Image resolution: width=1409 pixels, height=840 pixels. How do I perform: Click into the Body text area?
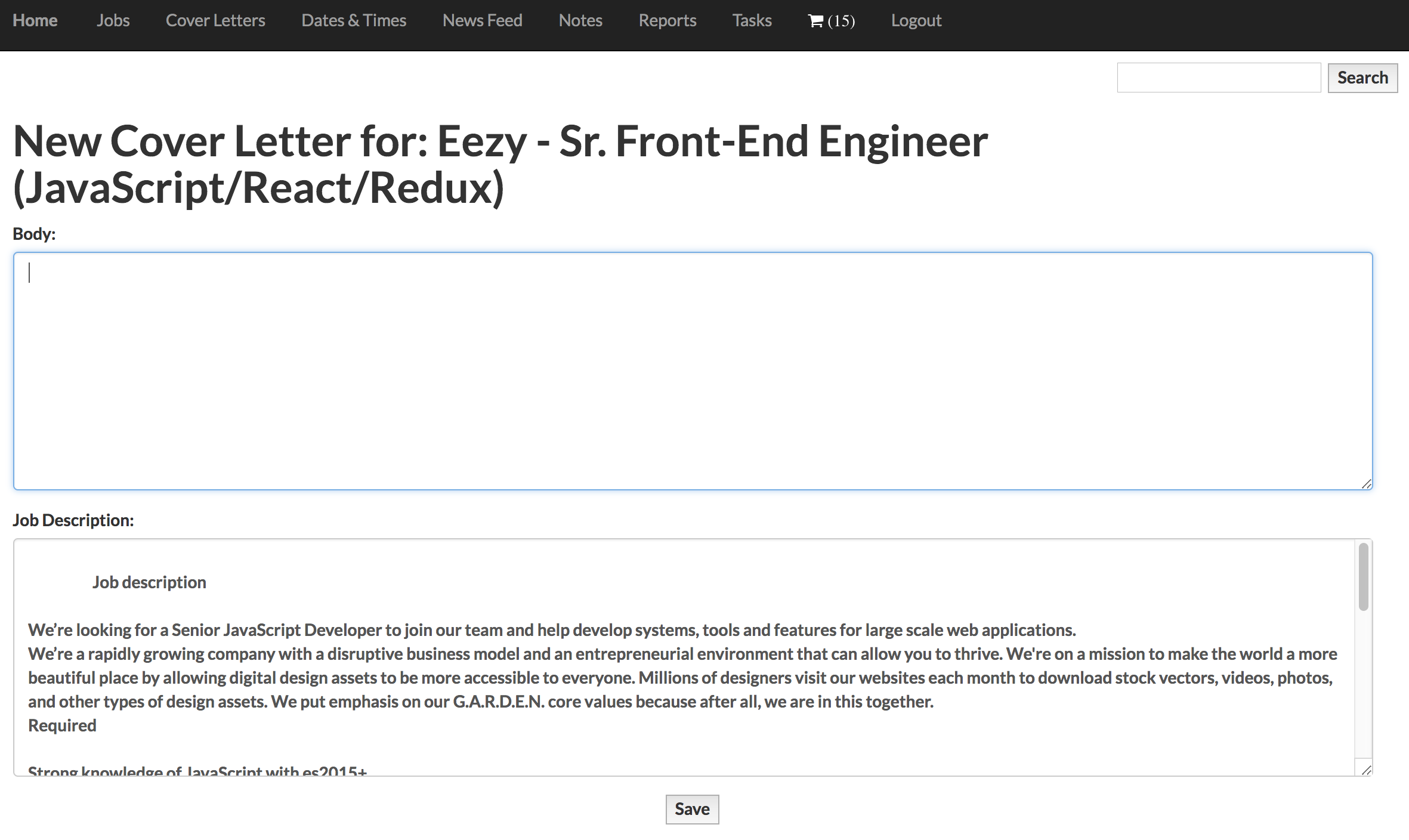coord(693,371)
